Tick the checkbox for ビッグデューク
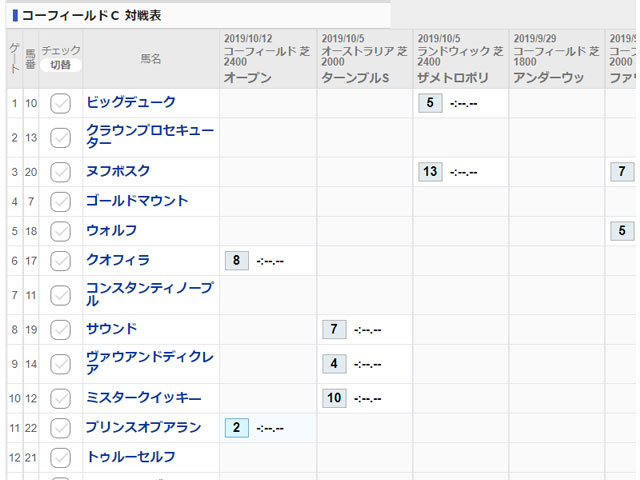This screenshot has height=480, width=640. (x=60, y=103)
